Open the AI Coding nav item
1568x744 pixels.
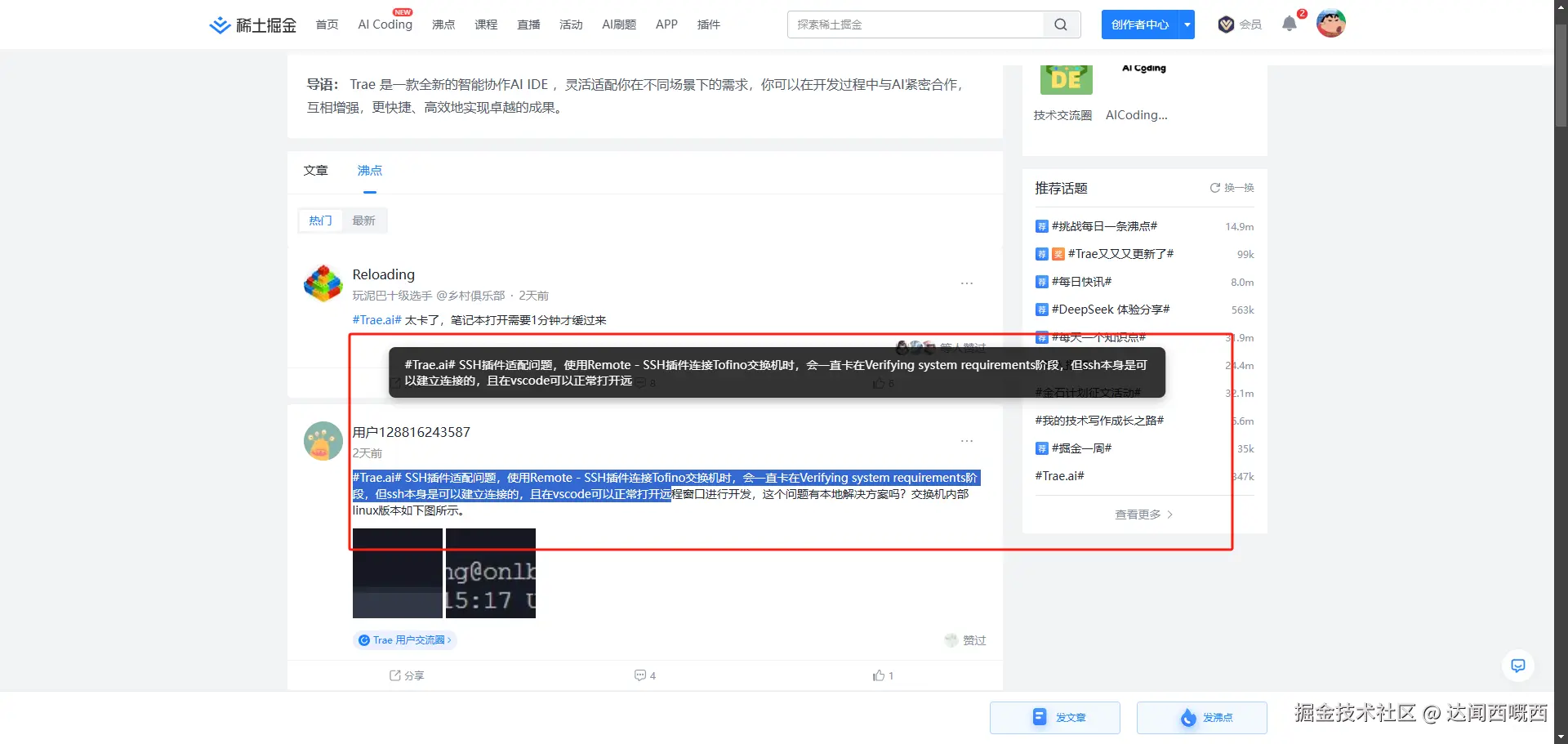384,25
